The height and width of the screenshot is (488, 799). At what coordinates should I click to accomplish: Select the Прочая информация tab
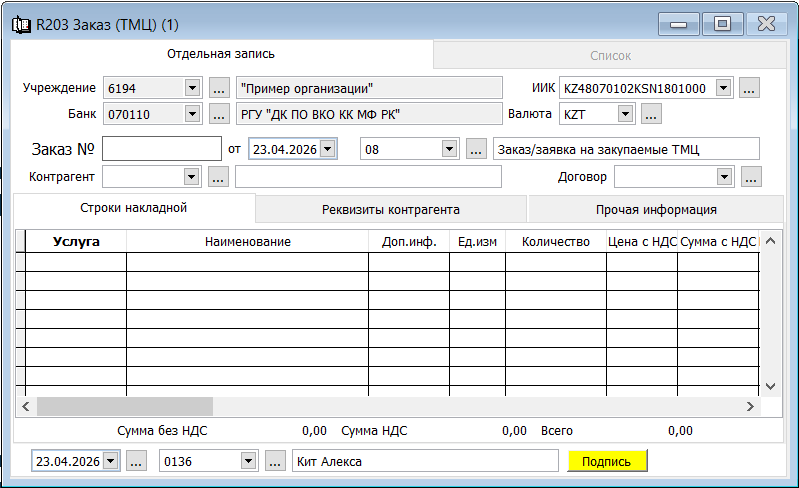[x=655, y=210]
